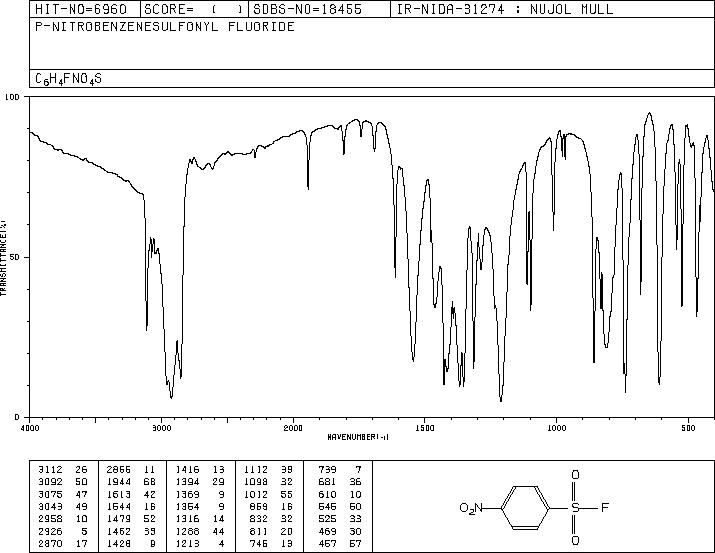Select the 1112 peak row in table
The height and width of the screenshot is (553, 715).
[x=269, y=470]
